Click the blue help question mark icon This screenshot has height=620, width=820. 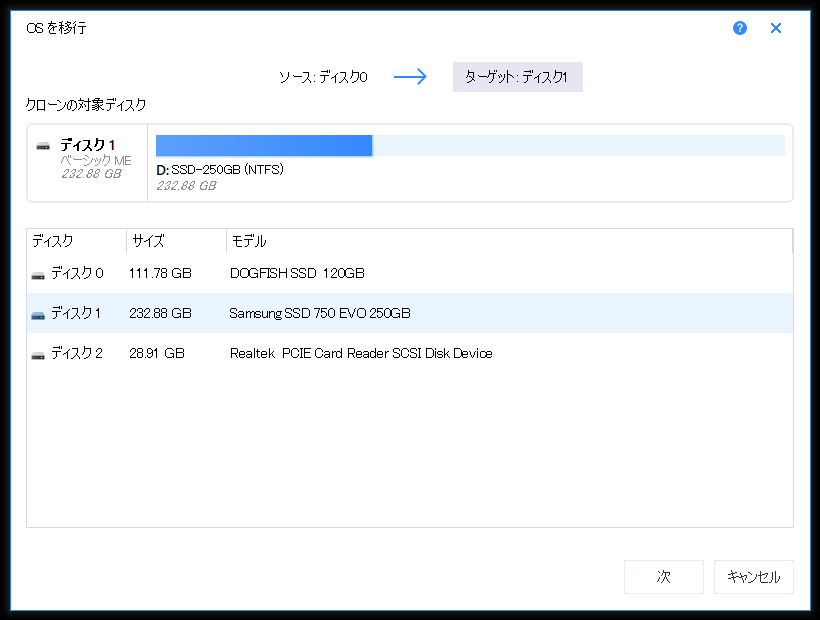(x=740, y=28)
